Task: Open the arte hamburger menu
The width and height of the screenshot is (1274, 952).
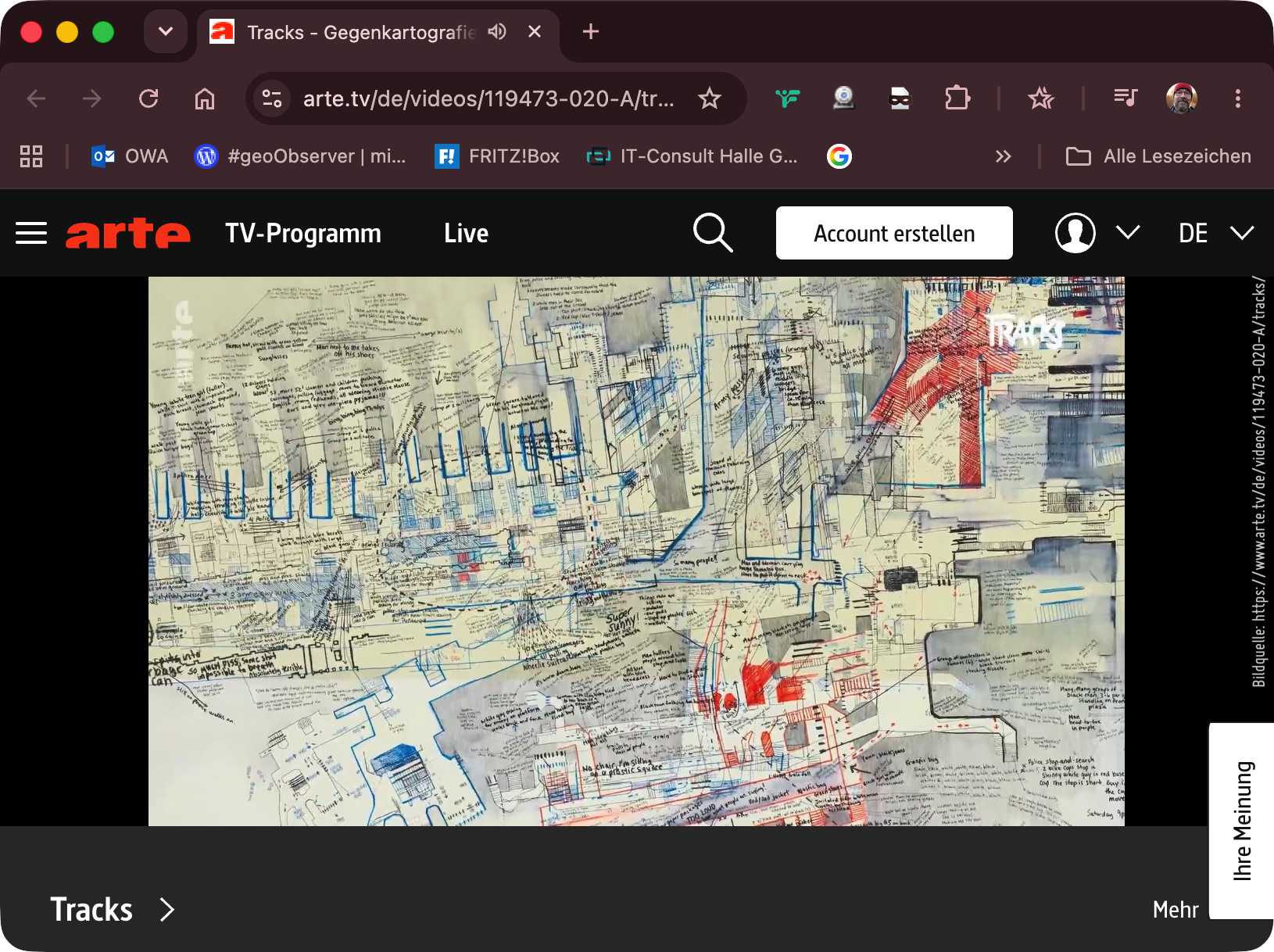Action: [31, 233]
